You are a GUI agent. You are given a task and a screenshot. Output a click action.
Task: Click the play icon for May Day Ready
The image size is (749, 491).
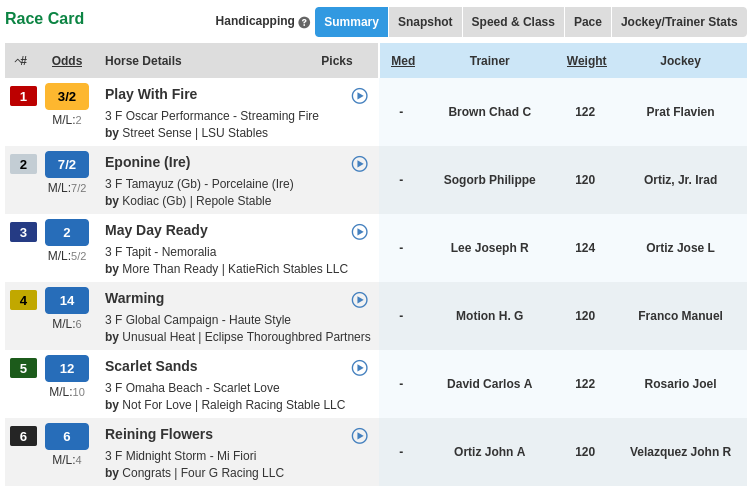(360, 232)
